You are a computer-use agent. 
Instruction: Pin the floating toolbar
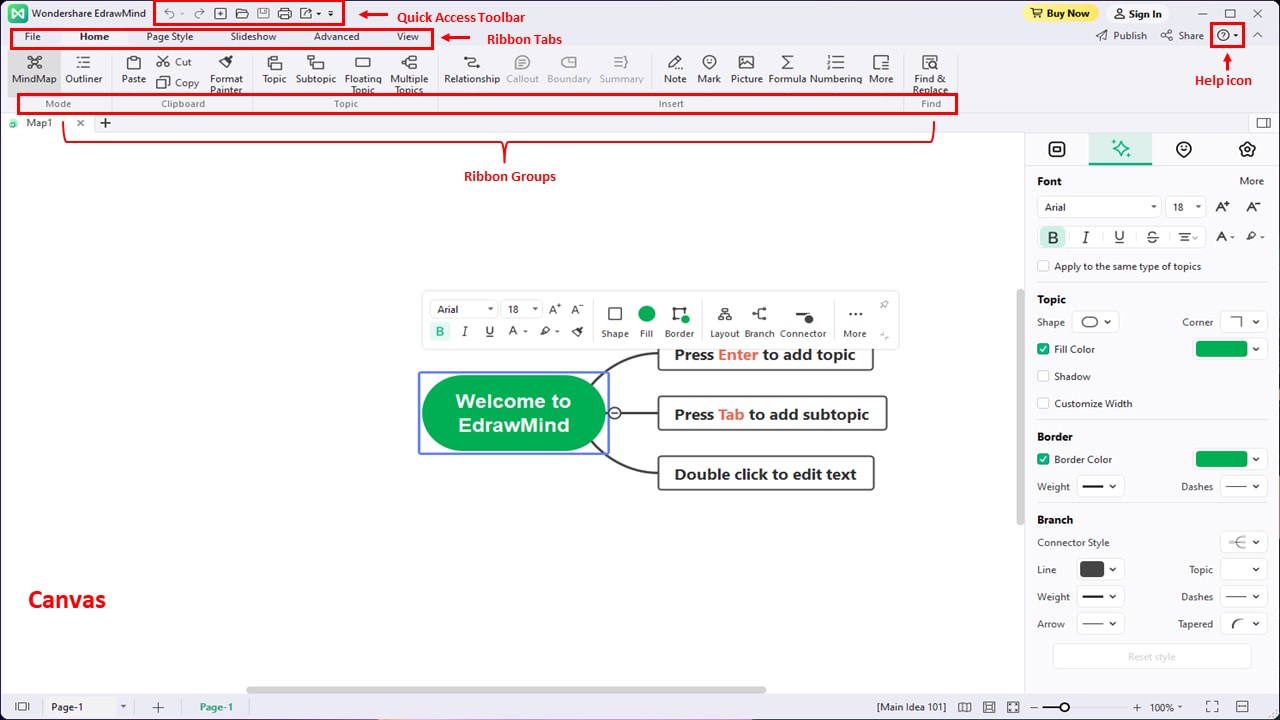coord(884,304)
